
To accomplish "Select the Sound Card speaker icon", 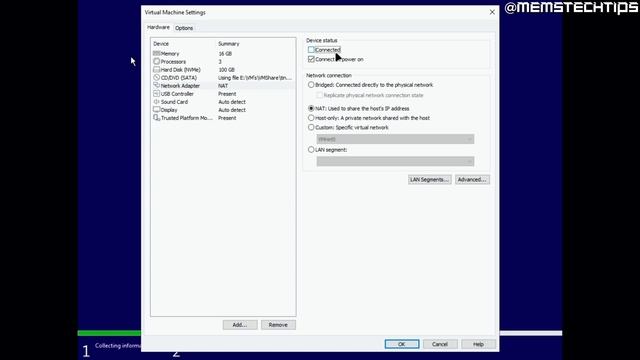I will pos(156,102).
